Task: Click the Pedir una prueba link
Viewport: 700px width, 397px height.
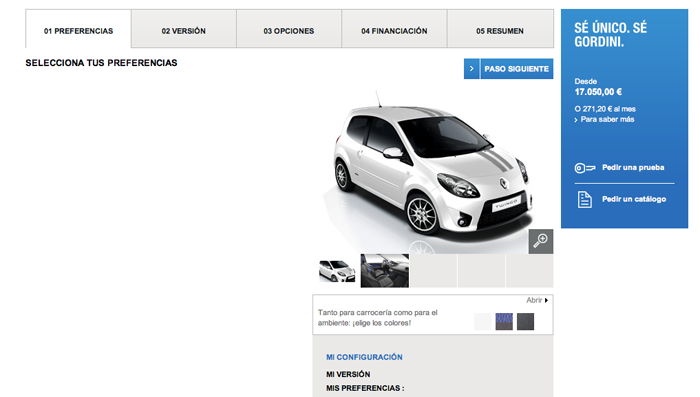Action: pyautogui.click(x=633, y=167)
